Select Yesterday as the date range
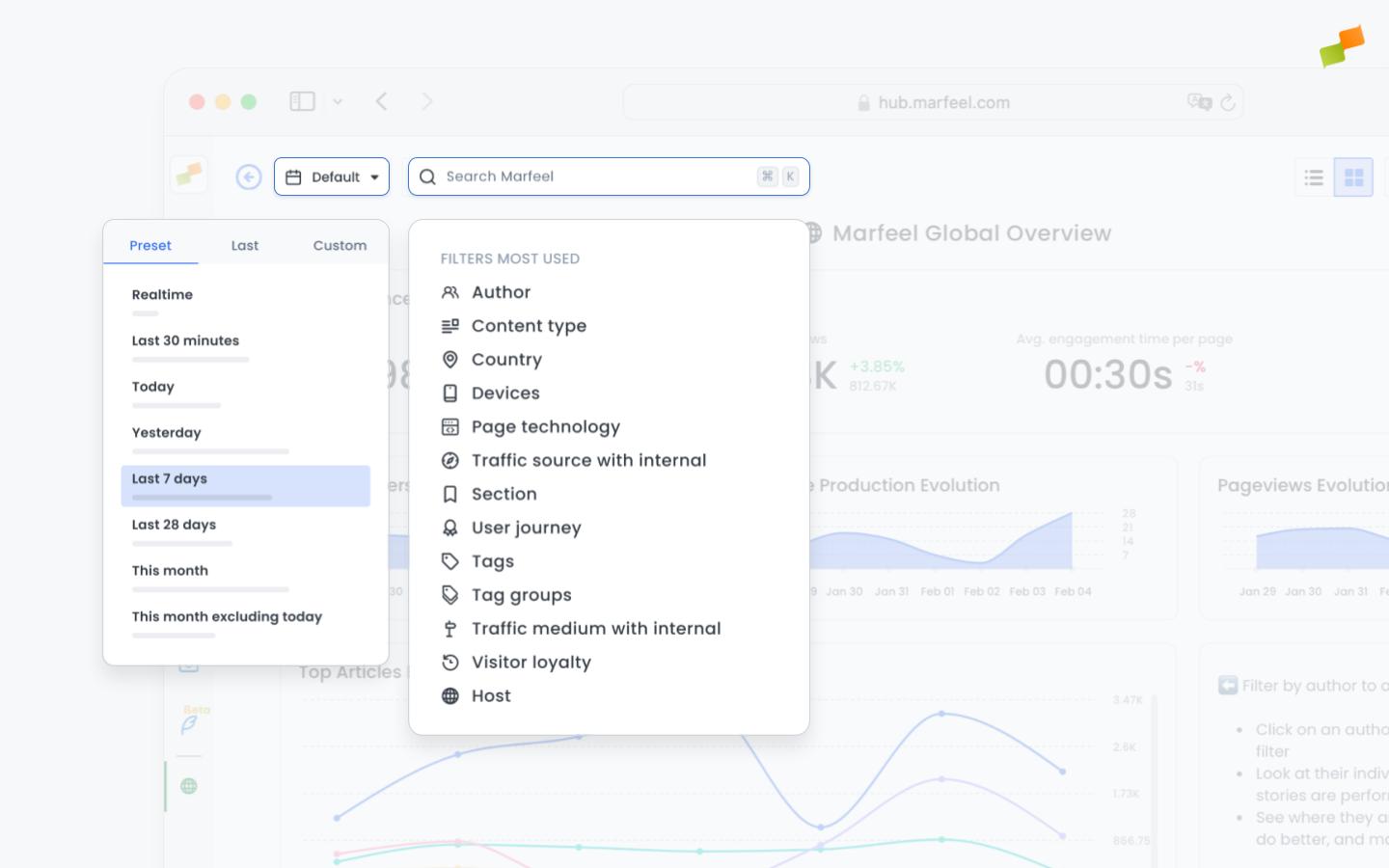This screenshot has height=868, width=1389. pos(167,432)
